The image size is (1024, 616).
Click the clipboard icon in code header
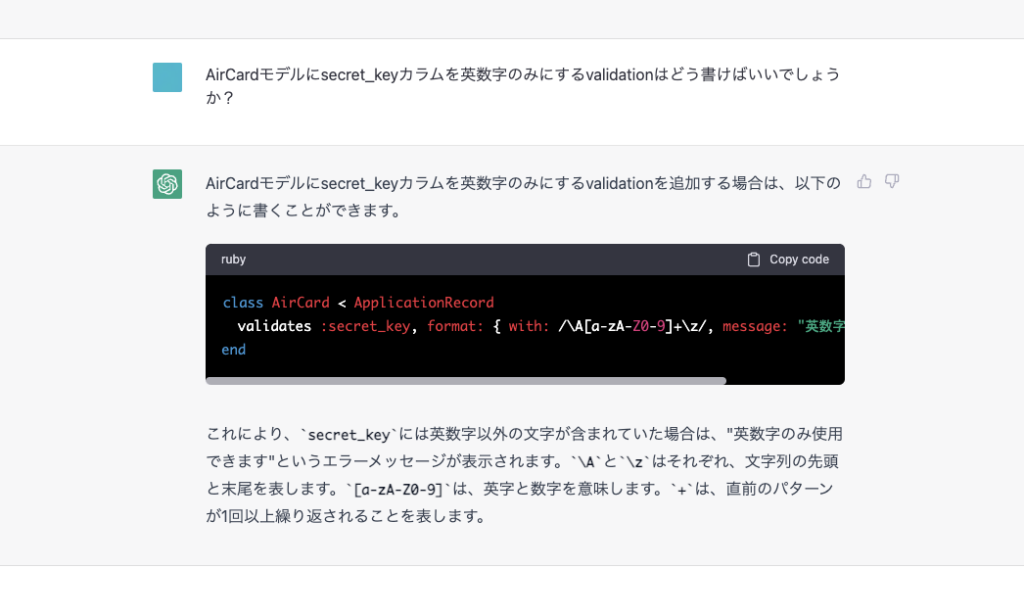754,259
